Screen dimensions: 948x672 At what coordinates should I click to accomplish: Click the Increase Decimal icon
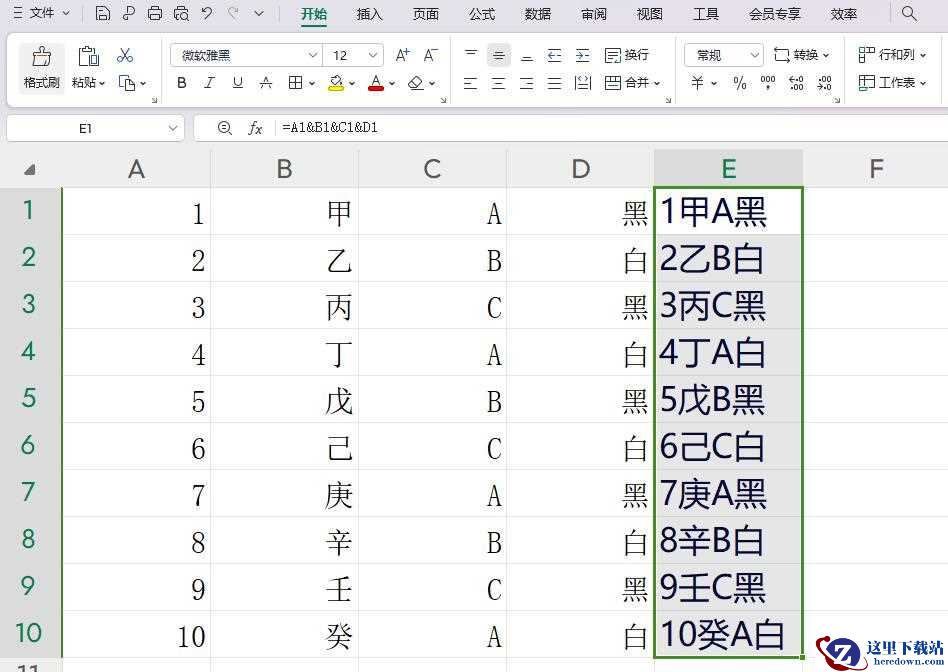(x=797, y=83)
